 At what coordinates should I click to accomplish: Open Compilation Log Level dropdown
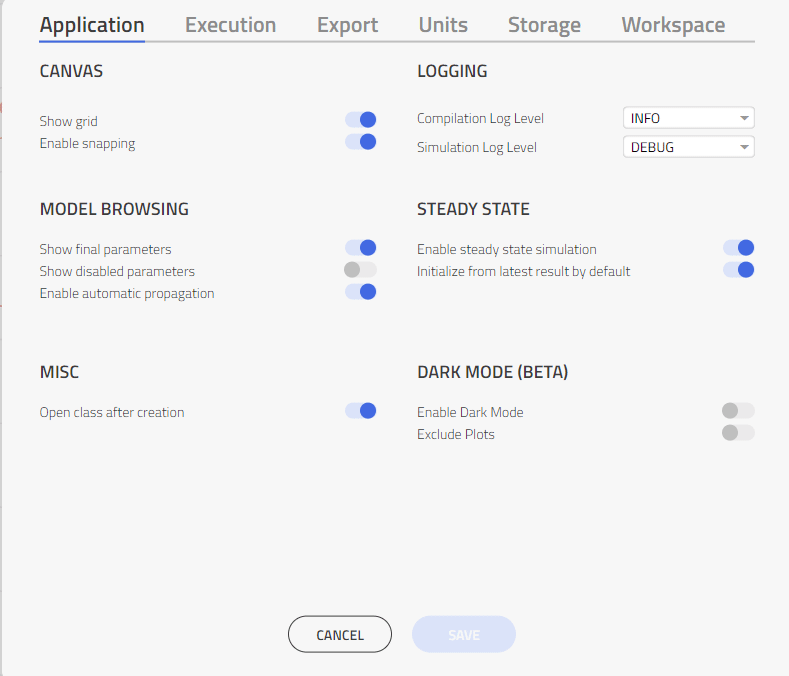689,118
